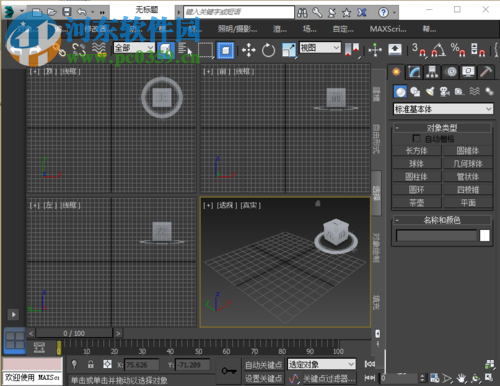Select the Space Warps waves category icon

[474, 91]
